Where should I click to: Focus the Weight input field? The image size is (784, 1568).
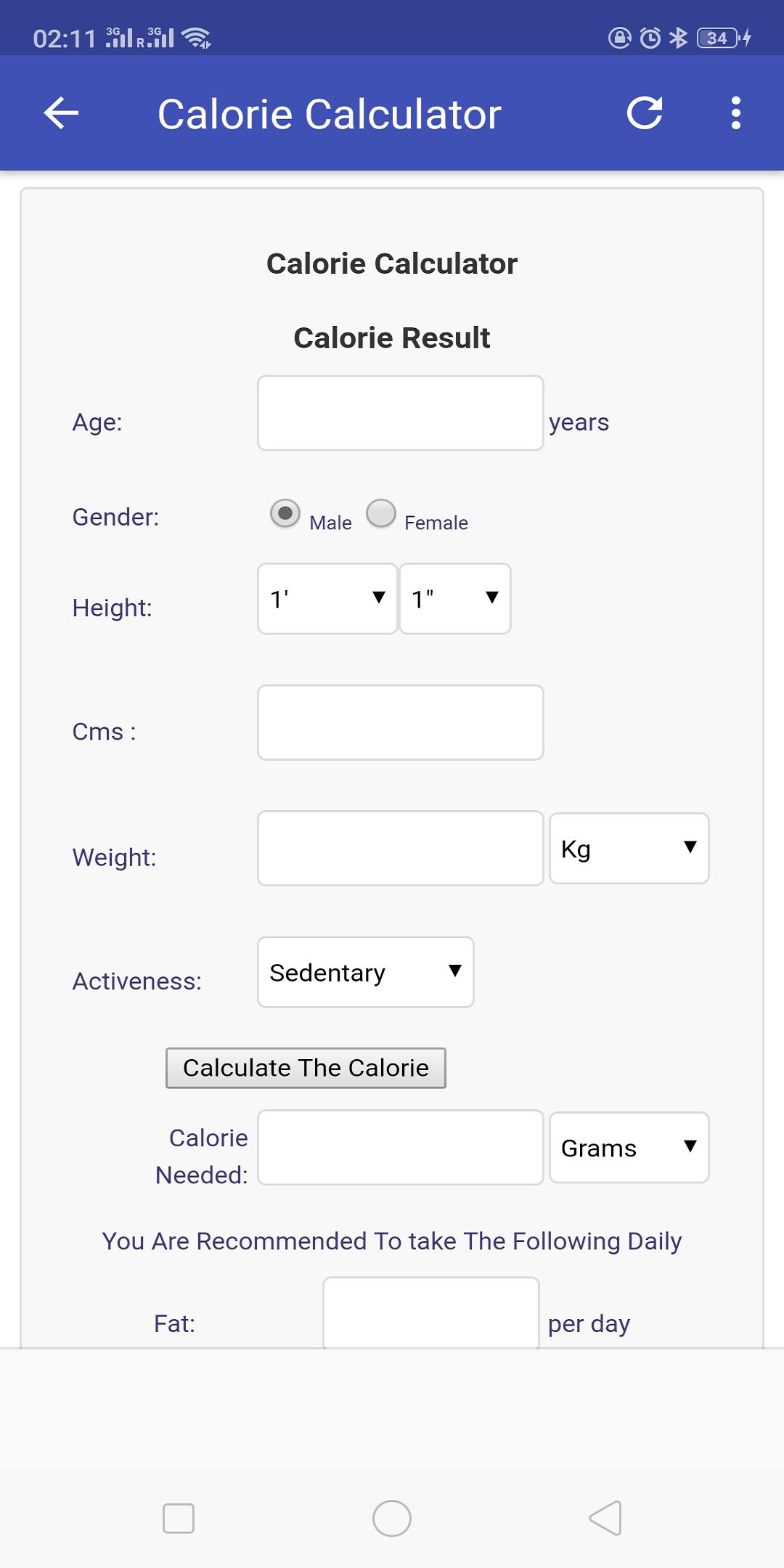click(401, 849)
